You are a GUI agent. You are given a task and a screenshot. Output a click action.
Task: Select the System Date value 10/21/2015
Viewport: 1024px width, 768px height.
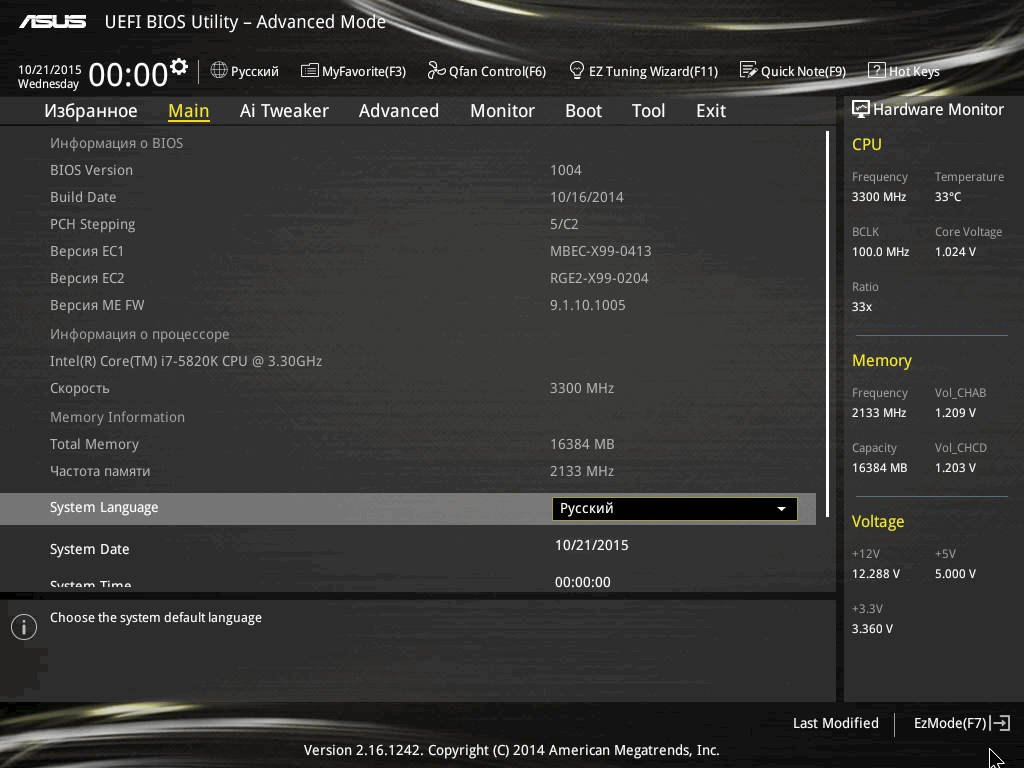click(592, 545)
